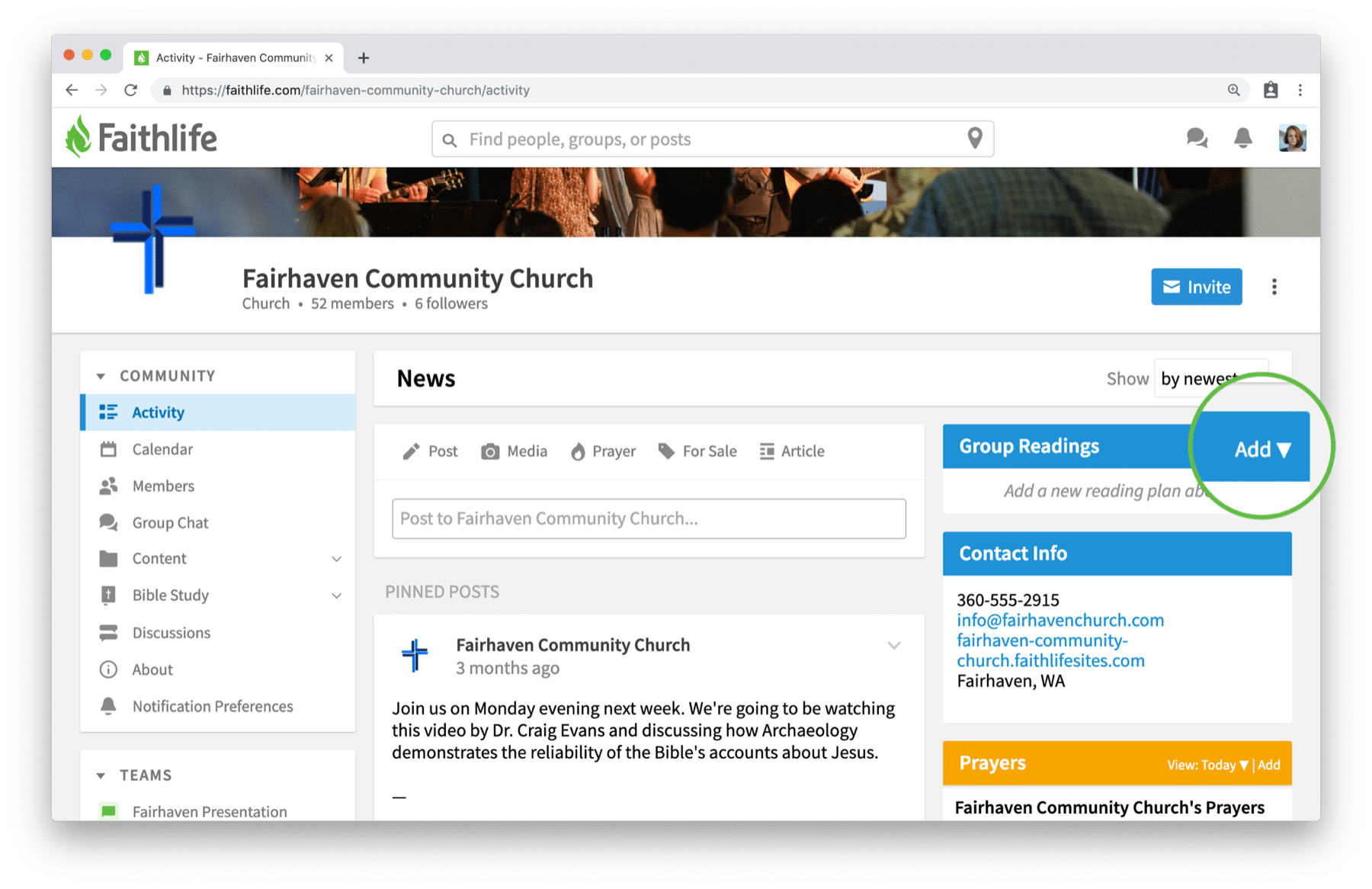Click the Invite button
Viewport: 1372px width, 889px height.
coord(1197,287)
